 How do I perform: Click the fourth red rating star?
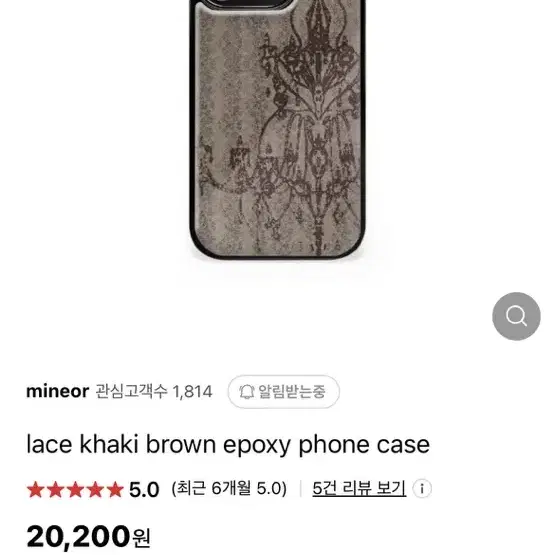tap(95, 490)
